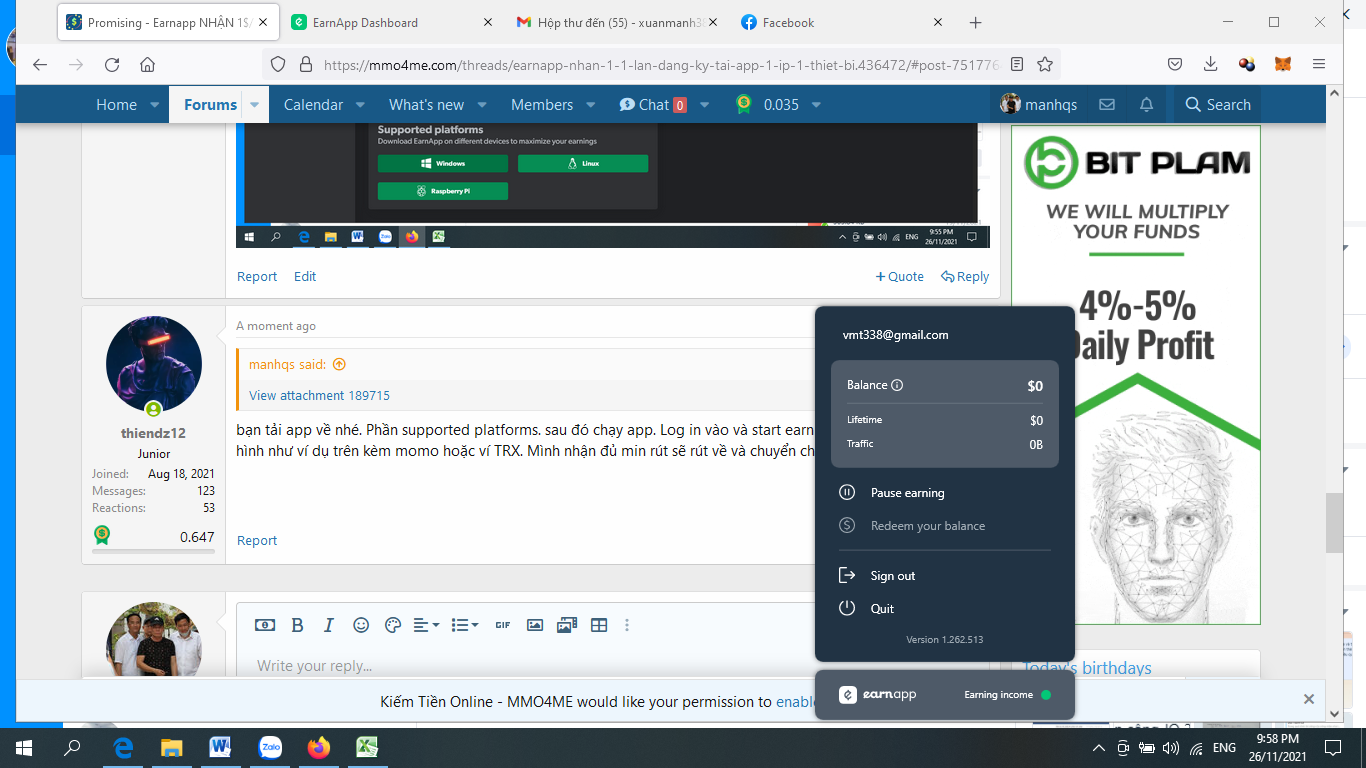Viewport: 1366px width, 768px height.
Task: Dismiss the notification permission banner
Action: coord(1309,699)
